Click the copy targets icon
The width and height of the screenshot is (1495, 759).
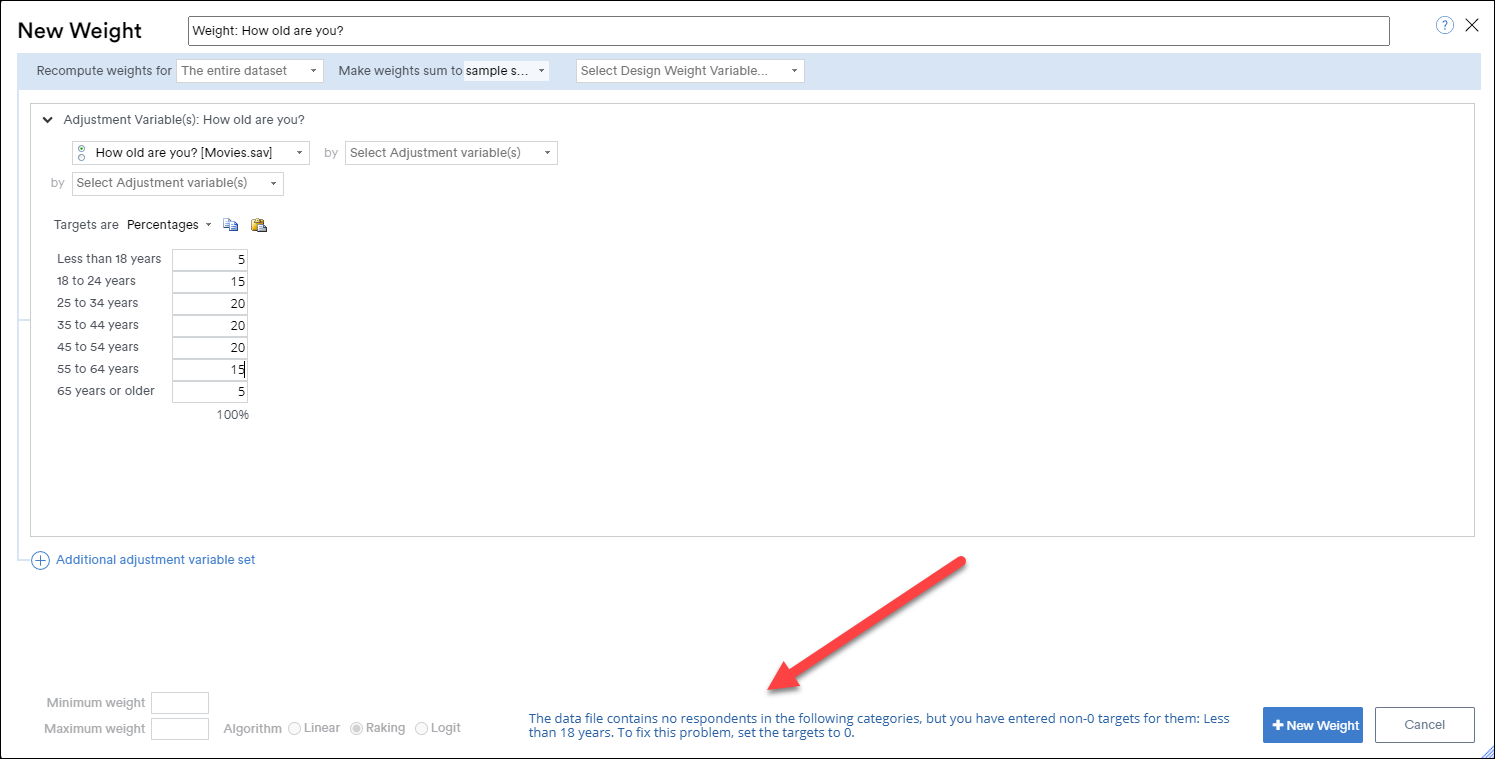point(231,225)
